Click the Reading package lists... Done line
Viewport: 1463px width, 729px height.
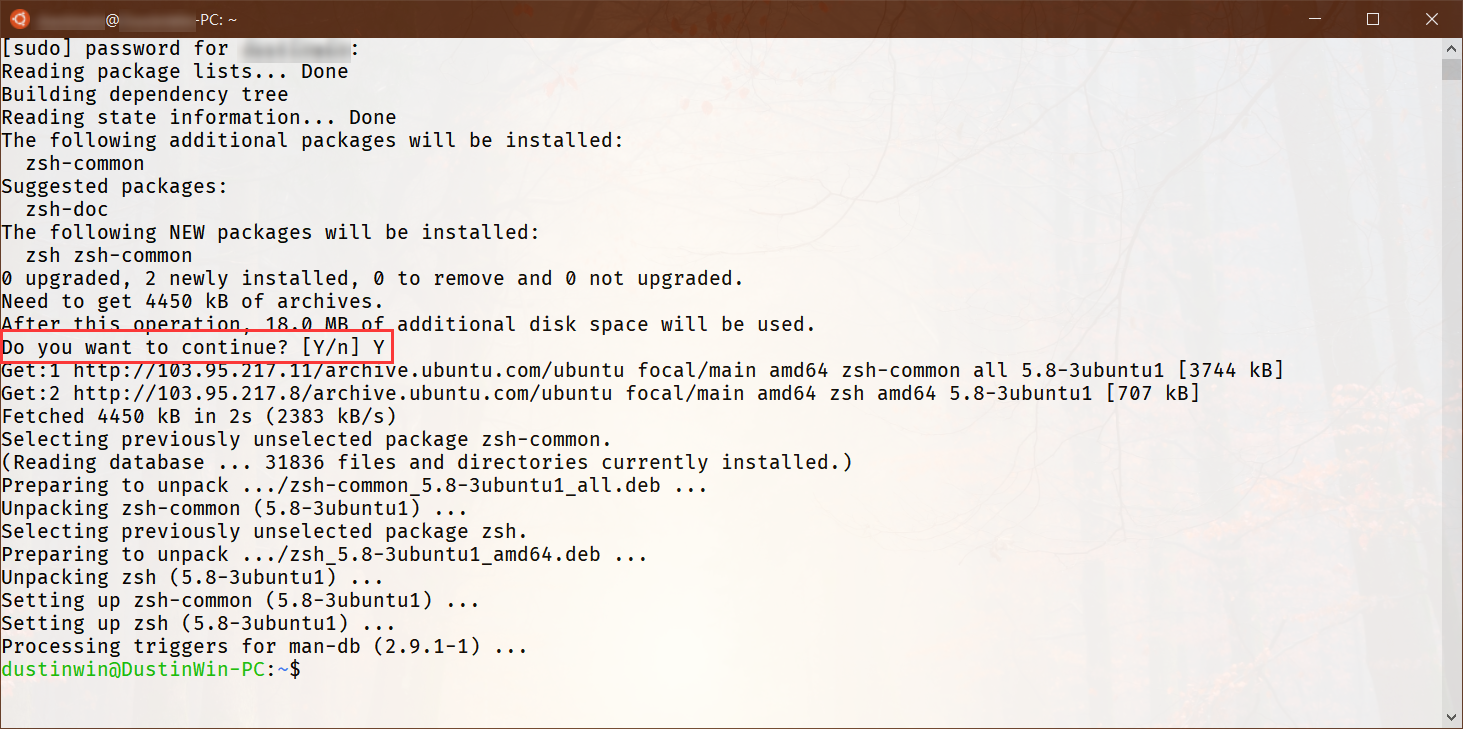(174, 70)
